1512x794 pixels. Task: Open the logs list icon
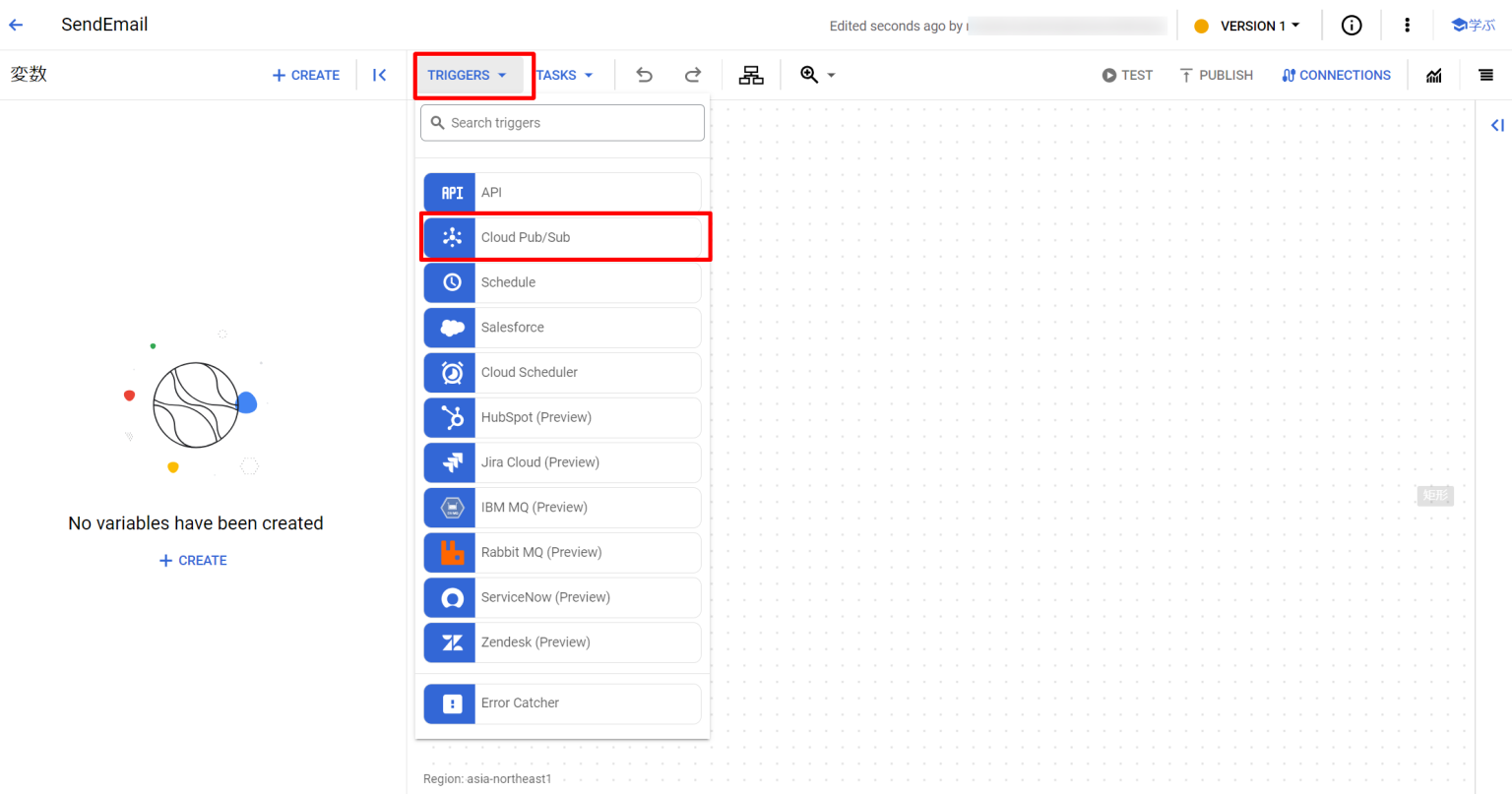pos(1486,75)
